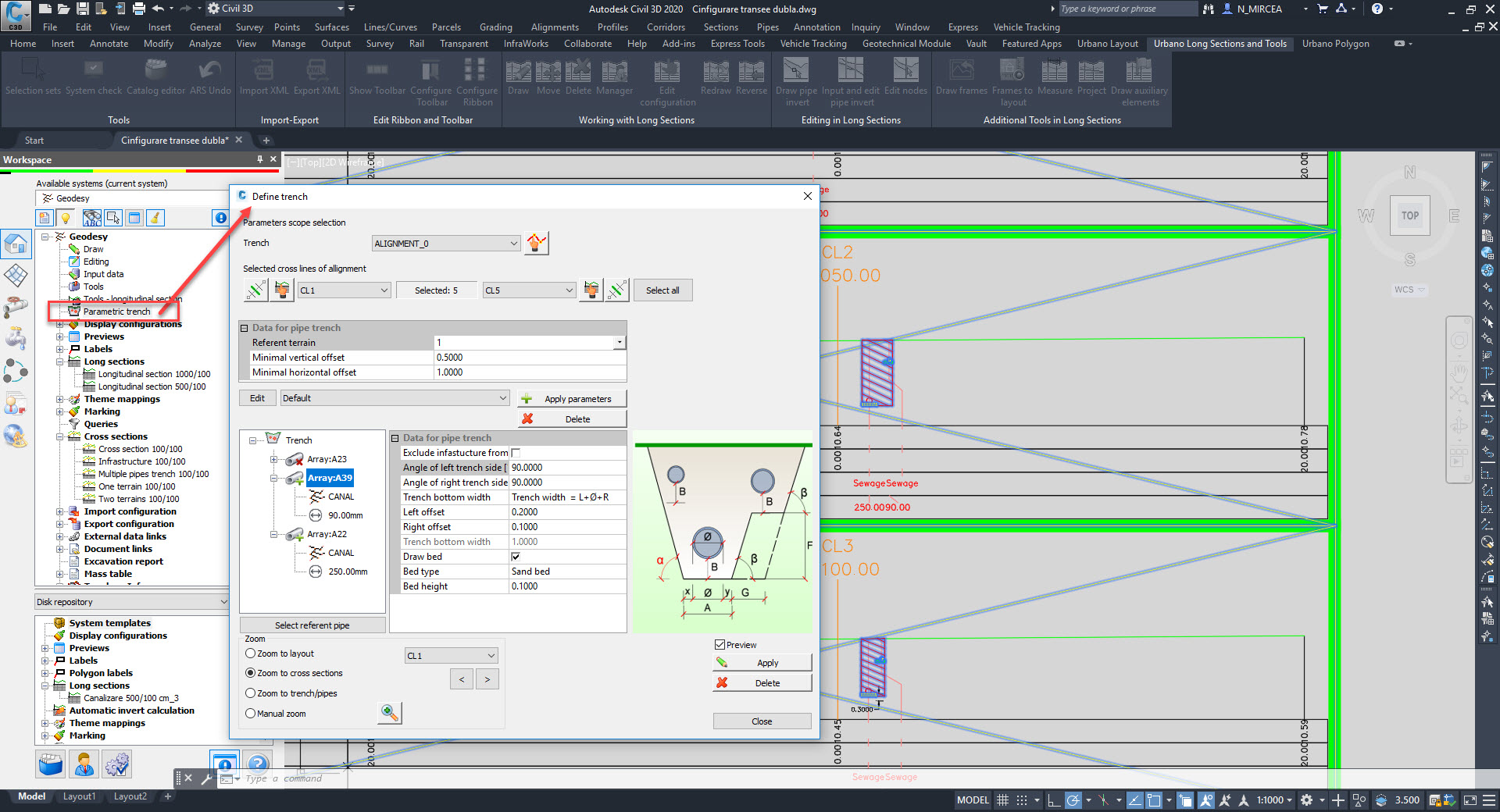Click the Minimal vertical offset value field
The width and height of the screenshot is (1500, 812).
pos(530,358)
